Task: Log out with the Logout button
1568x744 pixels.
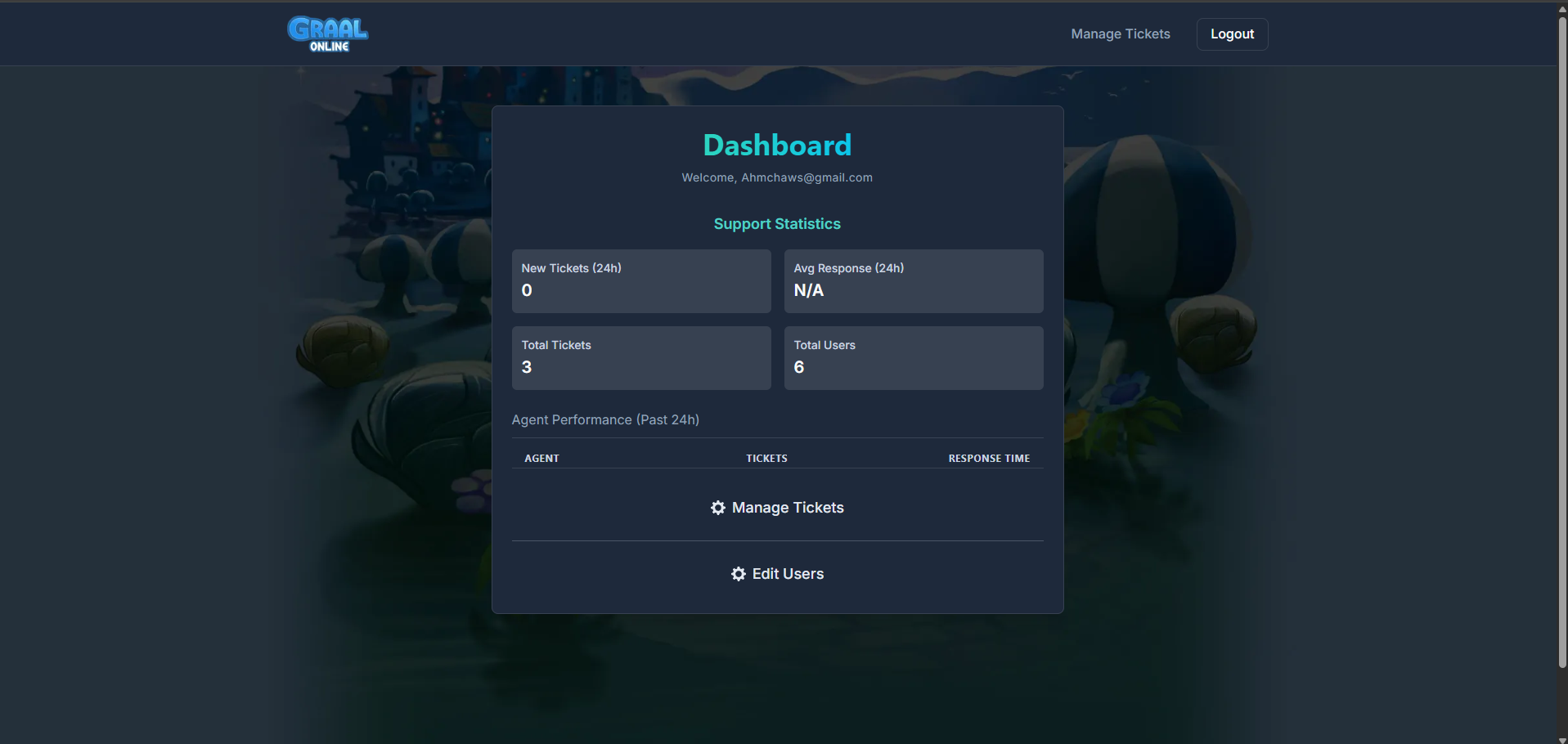Action: (1232, 34)
